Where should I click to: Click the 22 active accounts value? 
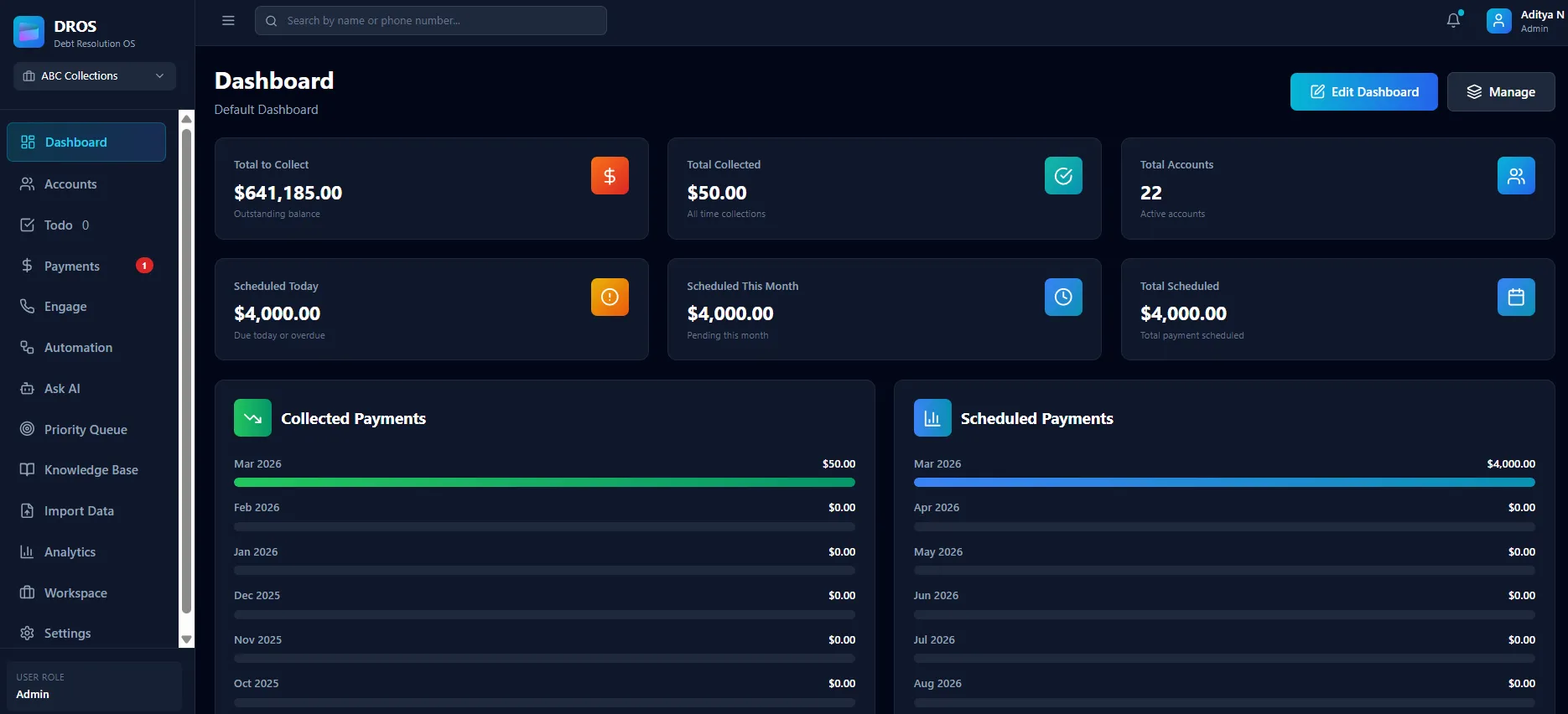pyautogui.click(x=1151, y=194)
